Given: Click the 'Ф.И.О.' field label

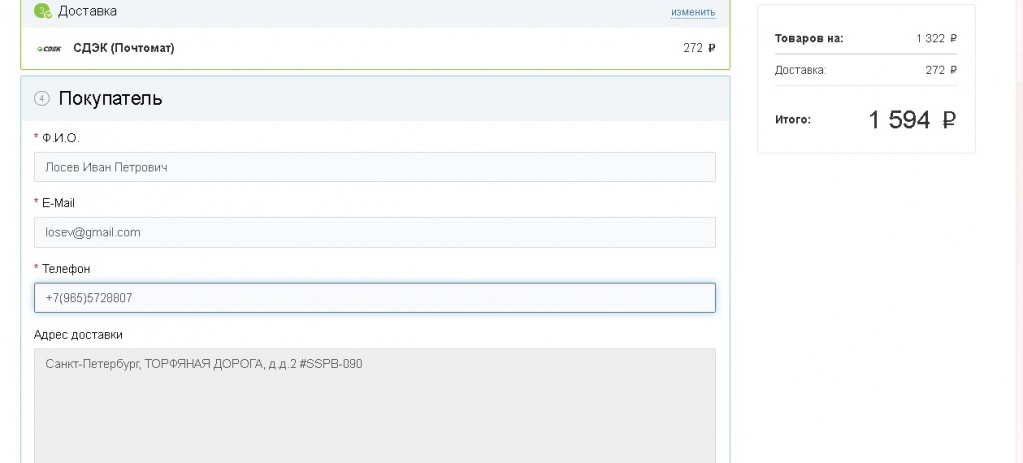Looking at the screenshot, I should pos(59,137).
